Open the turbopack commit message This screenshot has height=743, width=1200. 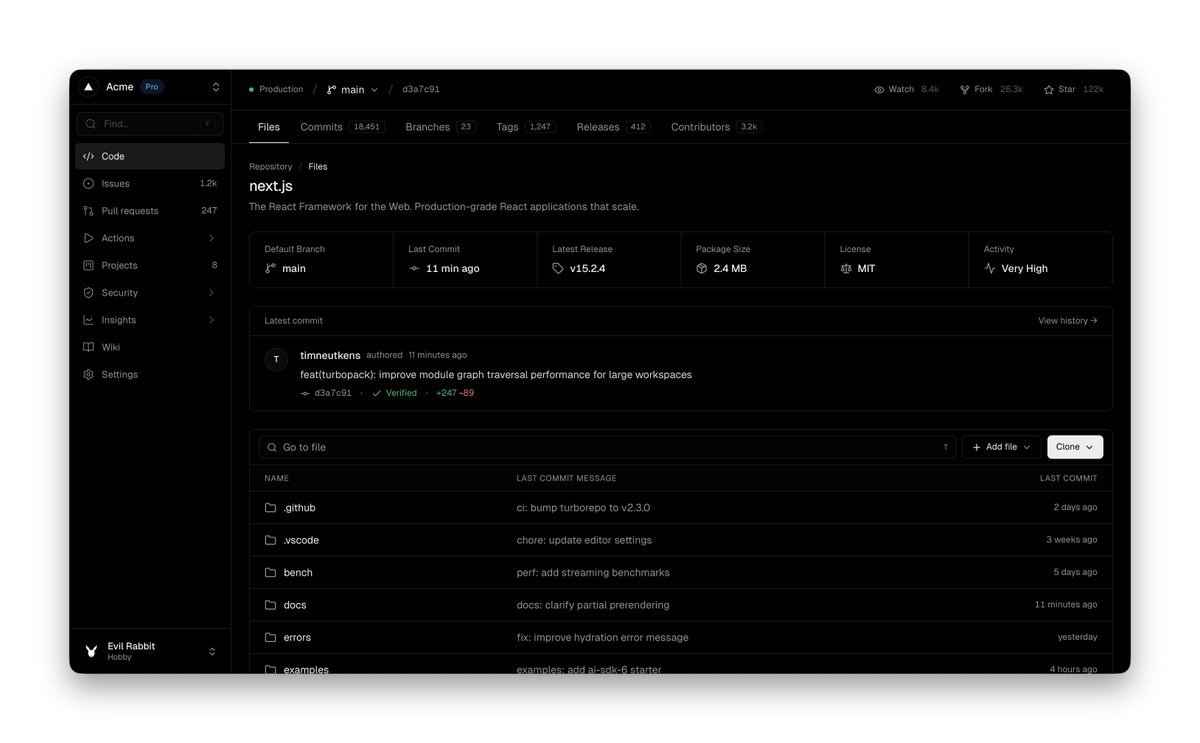(x=496, y=375)
